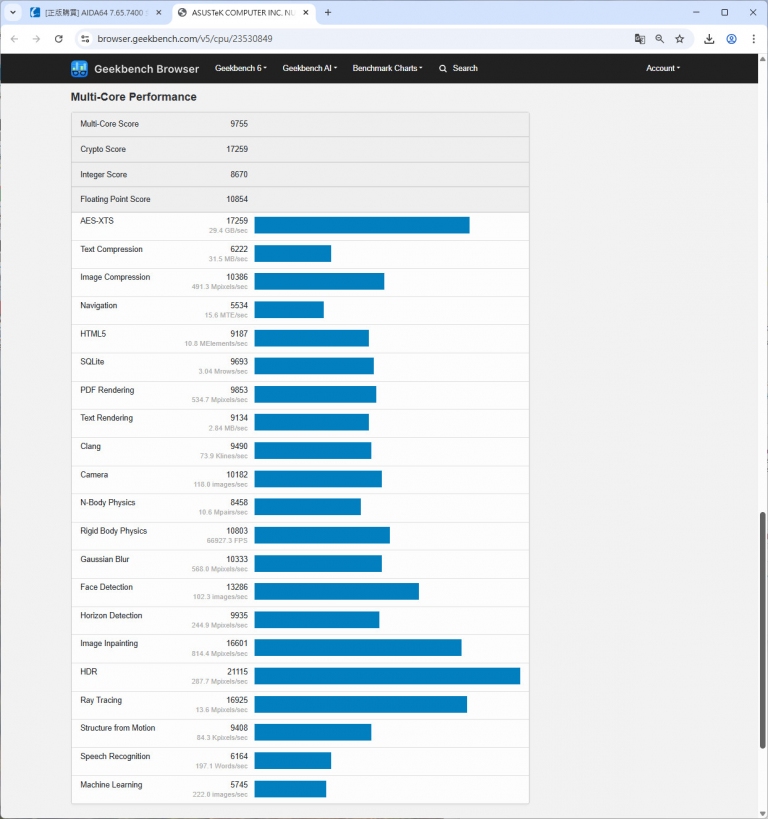Click the Crypto Score row label
768x819 pixels.
coord(103,149)
